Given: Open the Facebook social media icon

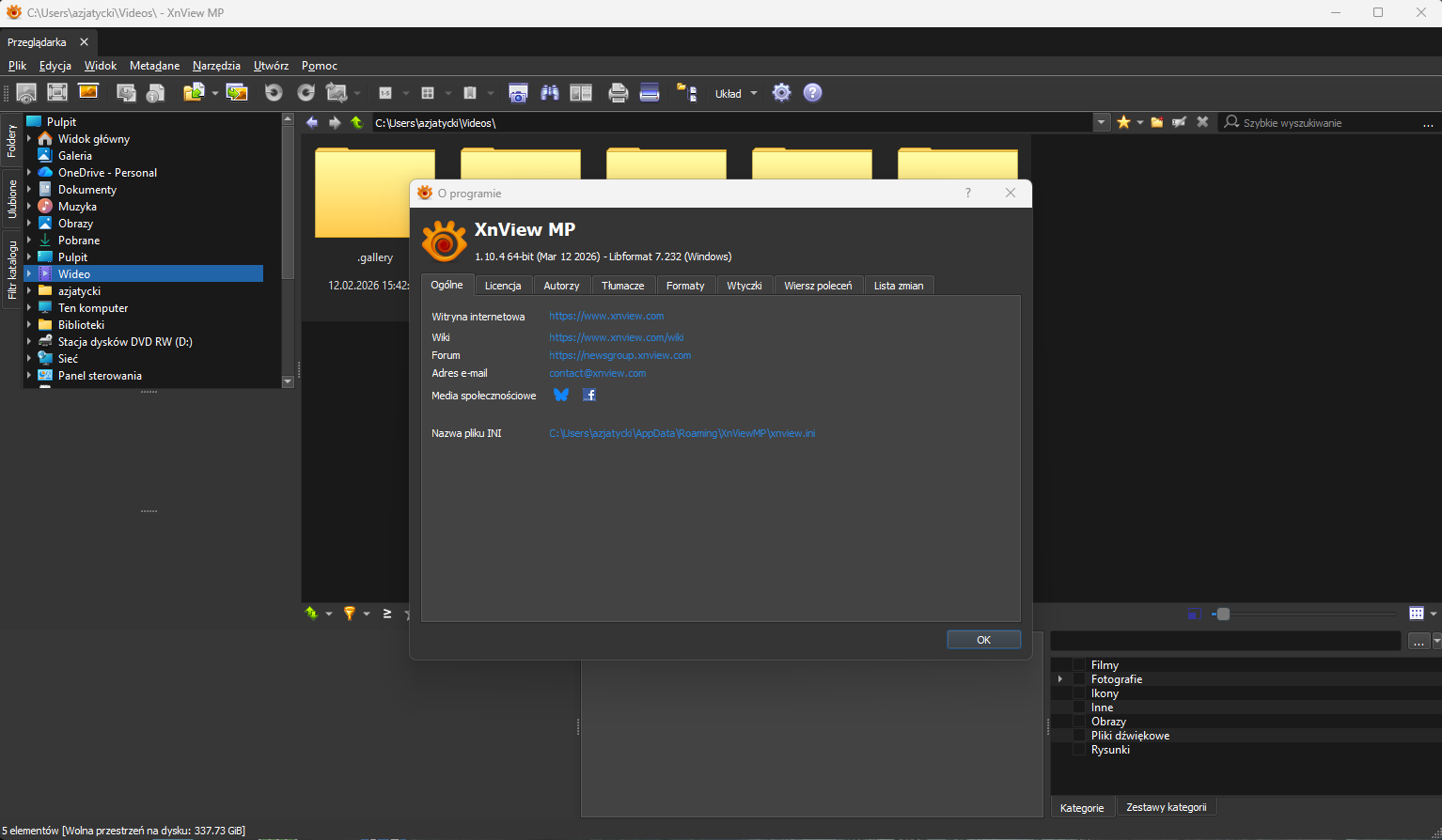Looking at the screenshot, I should pyautogui.click(x=589, y=395).
